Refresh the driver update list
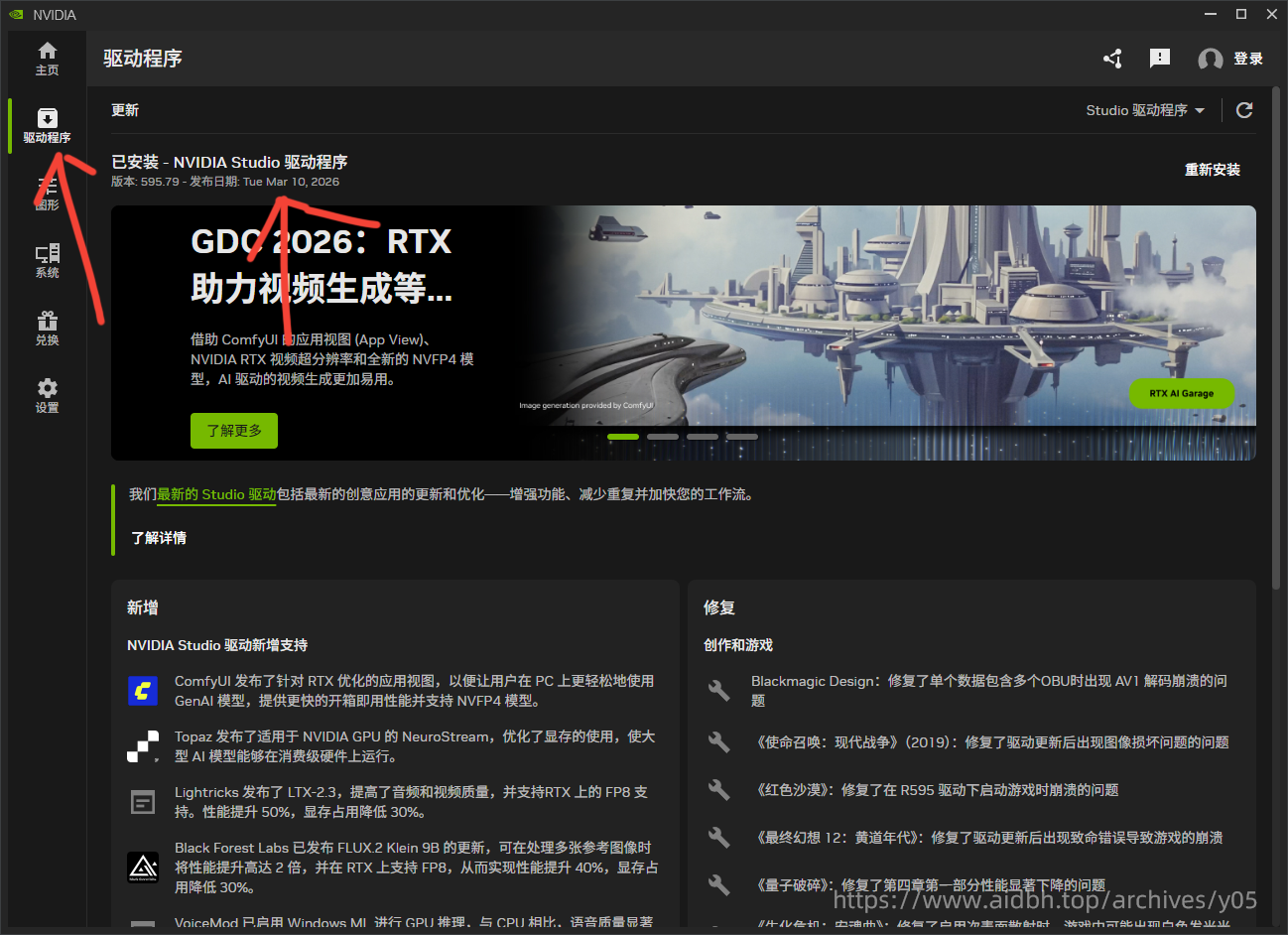Viewport: 1288px width, 935px height. (1244, 110)
